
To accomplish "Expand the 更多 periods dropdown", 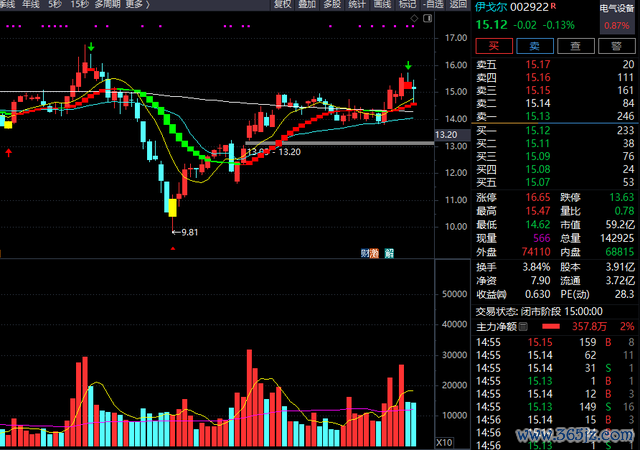I will click(x=137, y=5).
